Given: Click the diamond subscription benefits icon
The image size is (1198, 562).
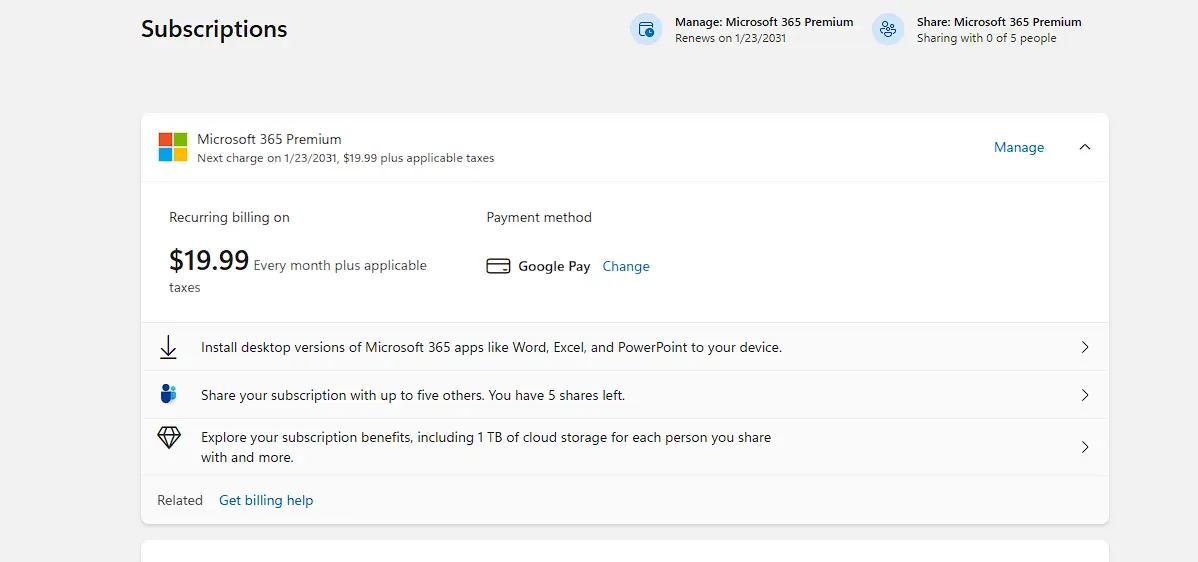Looking at the screenshot, I should (x=168, y=438).
